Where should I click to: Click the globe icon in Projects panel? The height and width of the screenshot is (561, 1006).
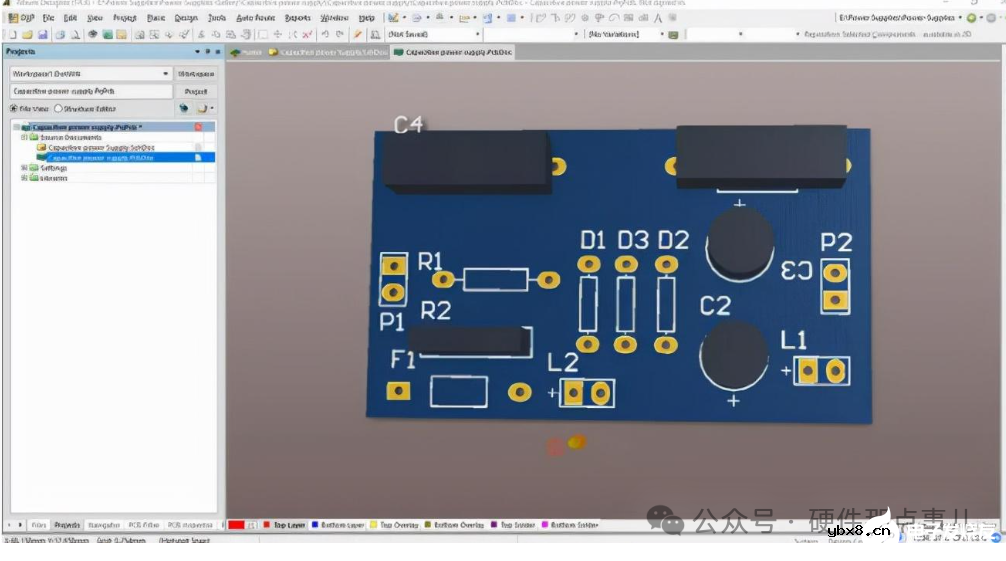point(184,108)
